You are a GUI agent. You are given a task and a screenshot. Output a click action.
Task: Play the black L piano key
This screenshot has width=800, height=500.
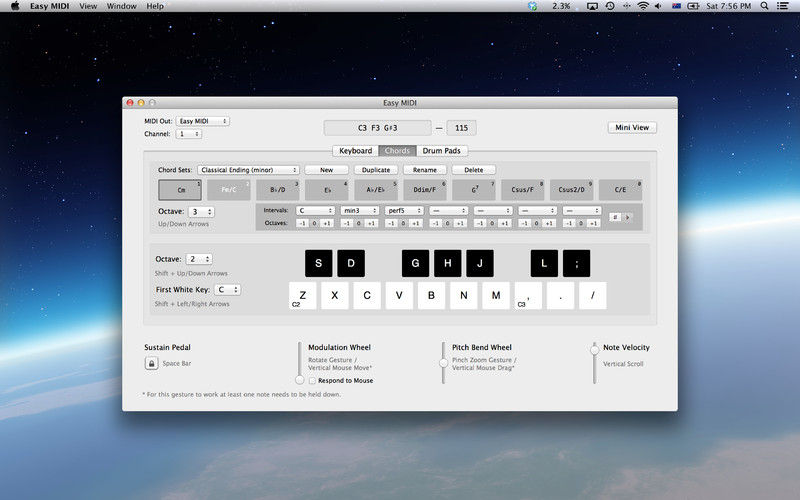[544, 263]
